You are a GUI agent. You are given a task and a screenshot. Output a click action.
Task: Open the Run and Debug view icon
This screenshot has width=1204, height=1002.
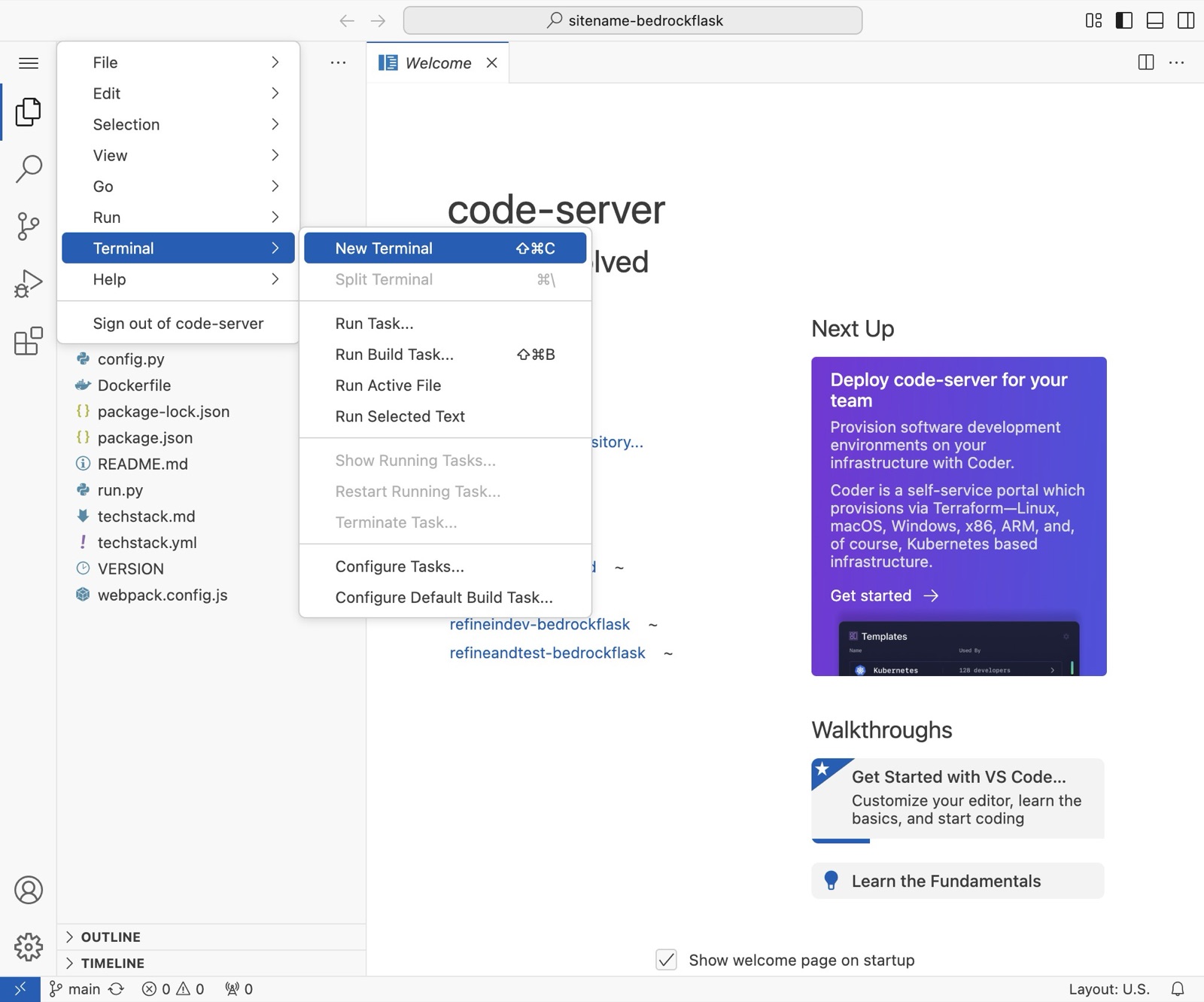tap(29, 284)
